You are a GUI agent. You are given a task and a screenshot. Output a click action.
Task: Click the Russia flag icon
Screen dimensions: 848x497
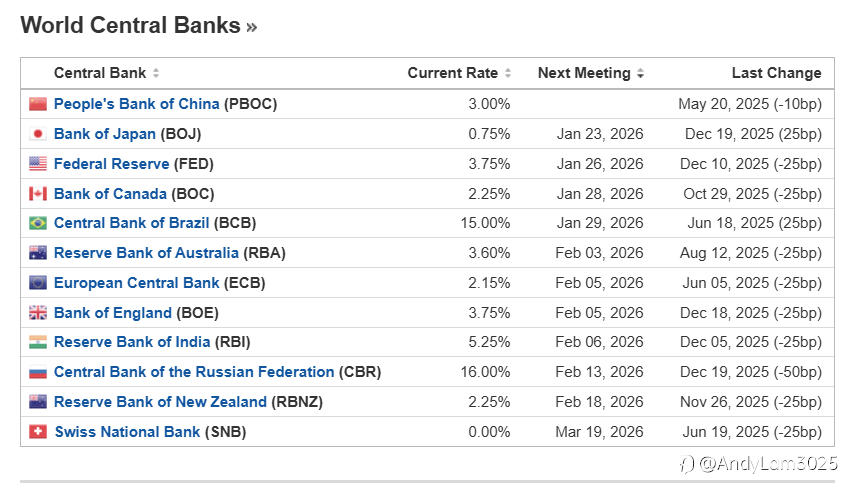tap(38, 372)
